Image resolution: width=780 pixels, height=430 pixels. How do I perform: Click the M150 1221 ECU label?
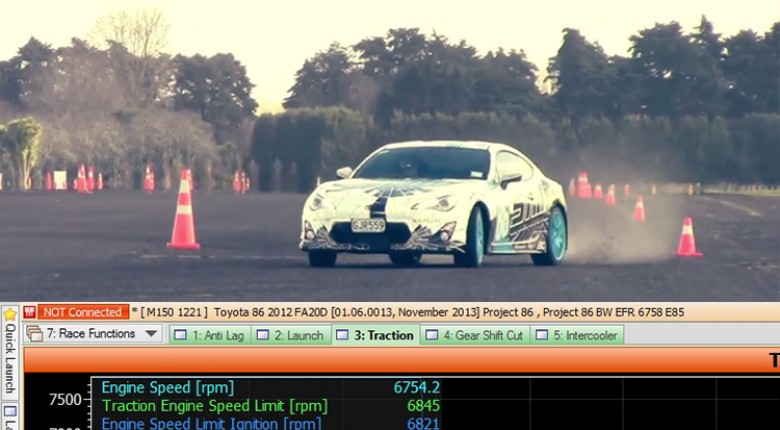(x=174, y=313)
